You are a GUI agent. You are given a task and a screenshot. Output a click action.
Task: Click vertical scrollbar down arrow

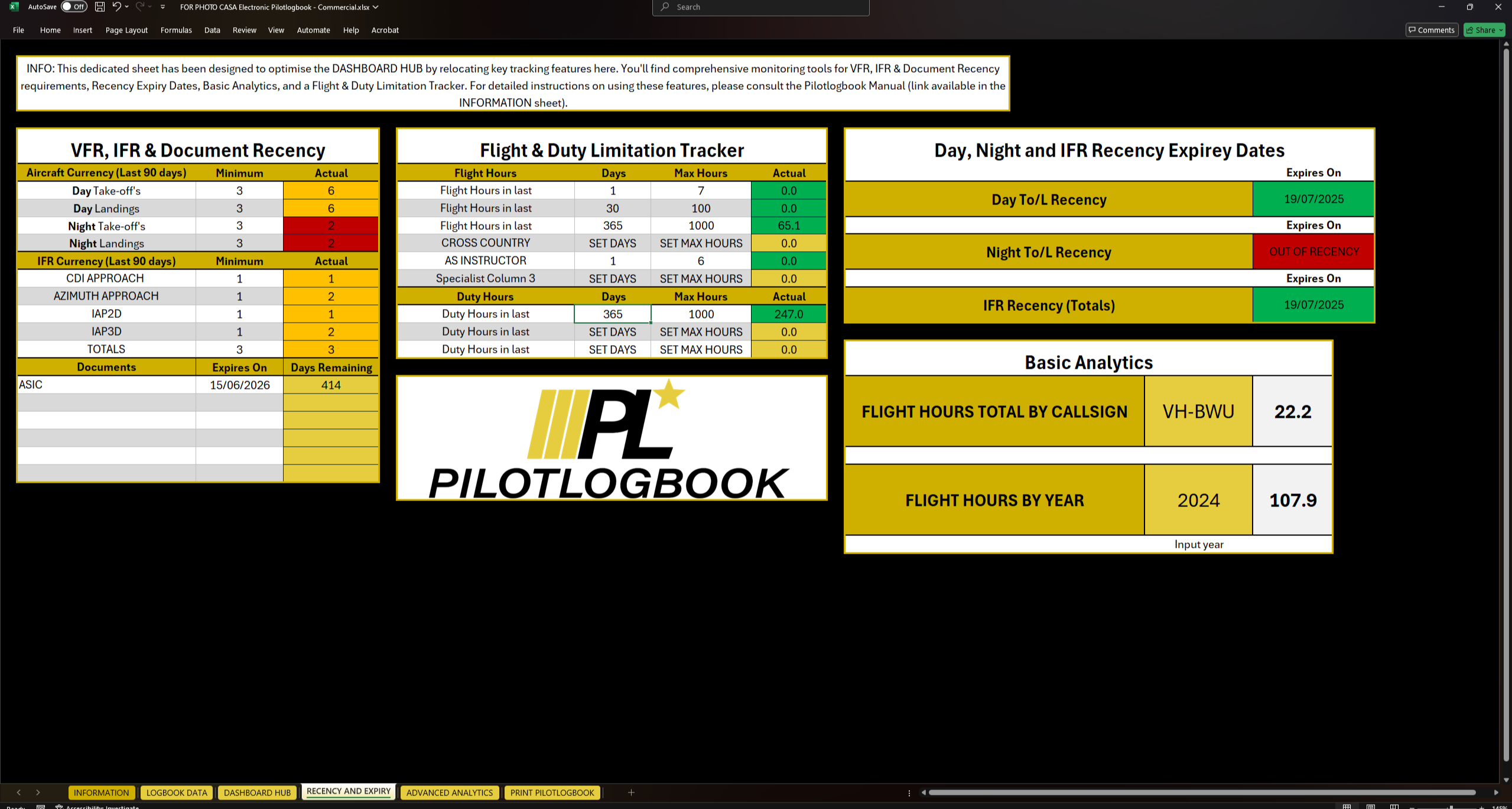pos(1506,780)
